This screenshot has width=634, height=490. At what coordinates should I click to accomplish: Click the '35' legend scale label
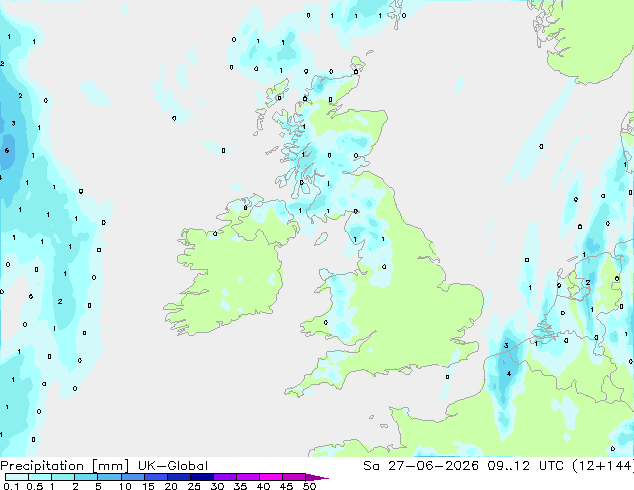[x=240, y=486]
